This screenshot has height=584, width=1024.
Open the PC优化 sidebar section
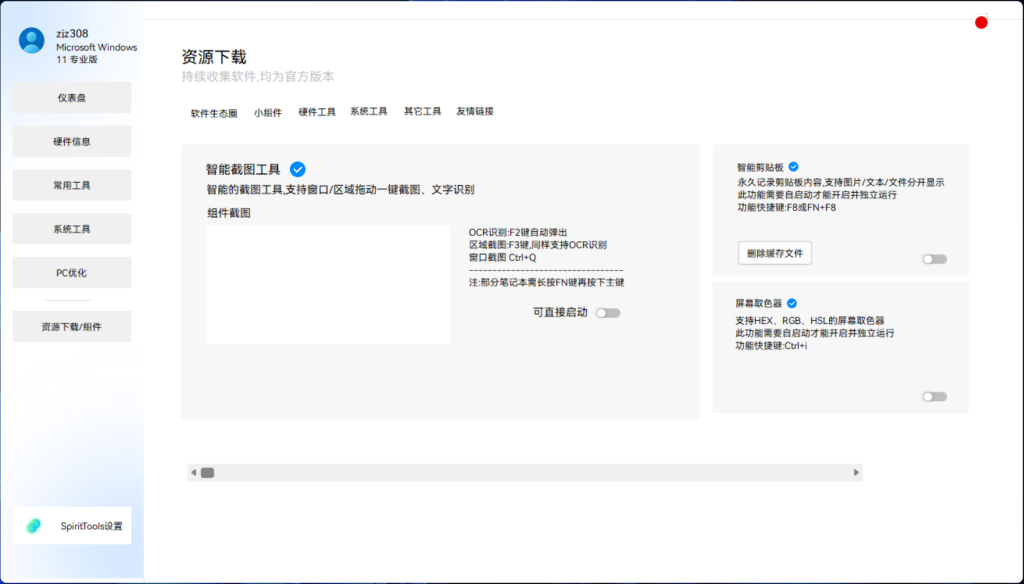pyautogui.click(x=71, y=271)
